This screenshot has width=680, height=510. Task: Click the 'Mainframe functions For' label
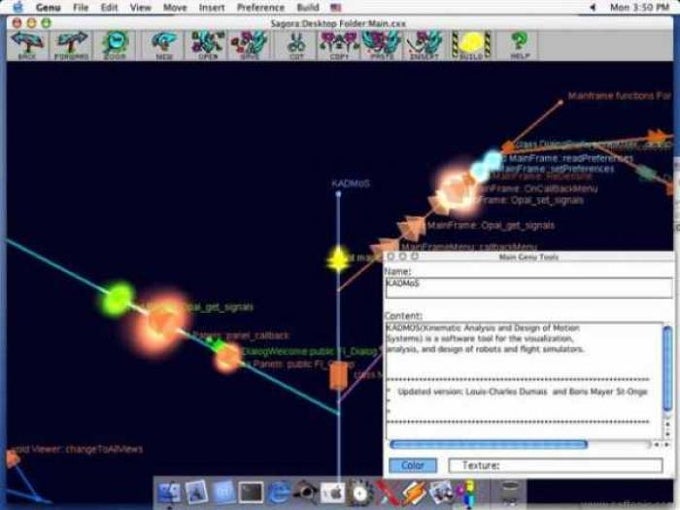[619, 95]
